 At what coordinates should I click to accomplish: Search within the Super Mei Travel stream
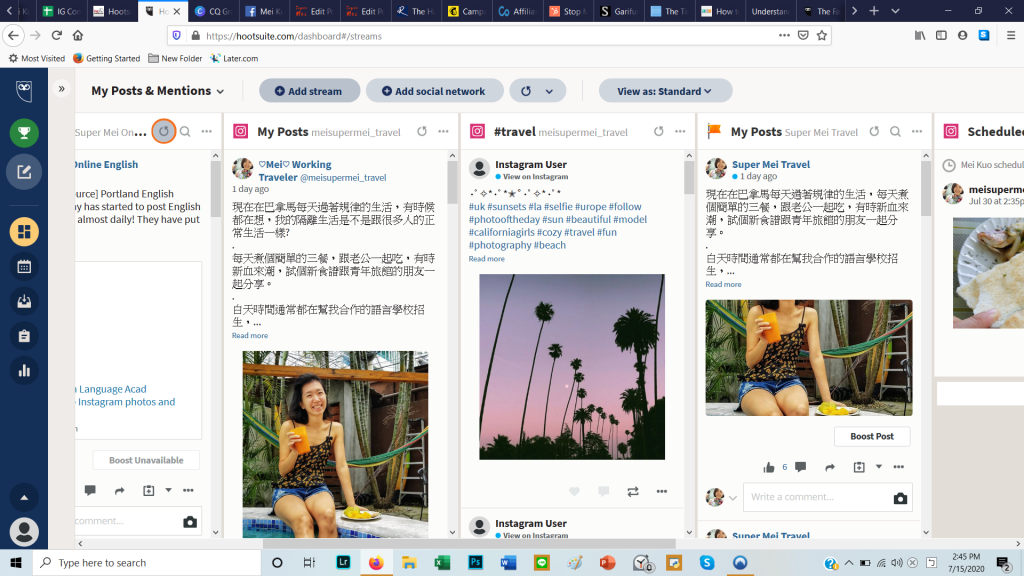pyautogui.click(x=895, y=131)
